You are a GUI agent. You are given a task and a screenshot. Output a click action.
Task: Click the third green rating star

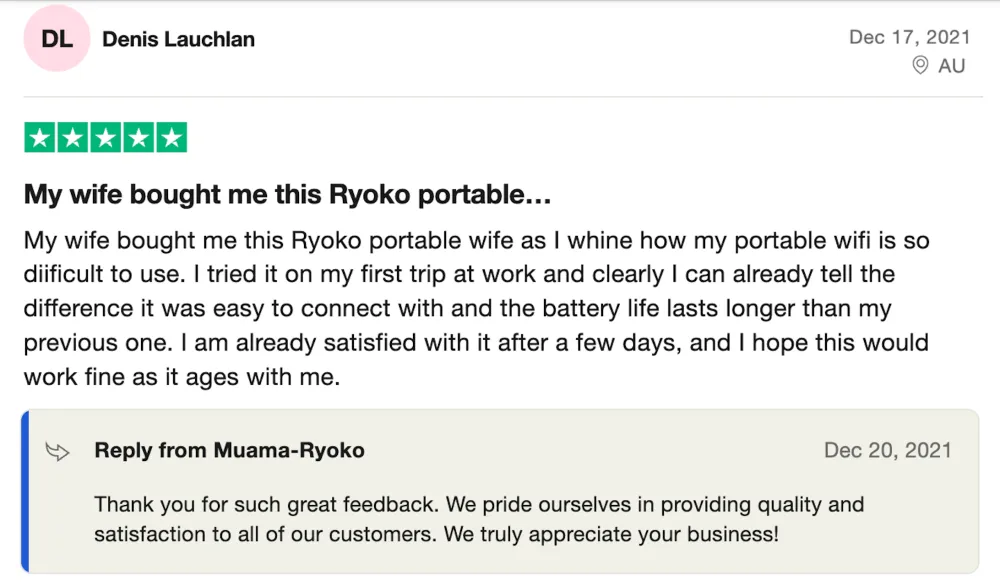pos(106,138)
